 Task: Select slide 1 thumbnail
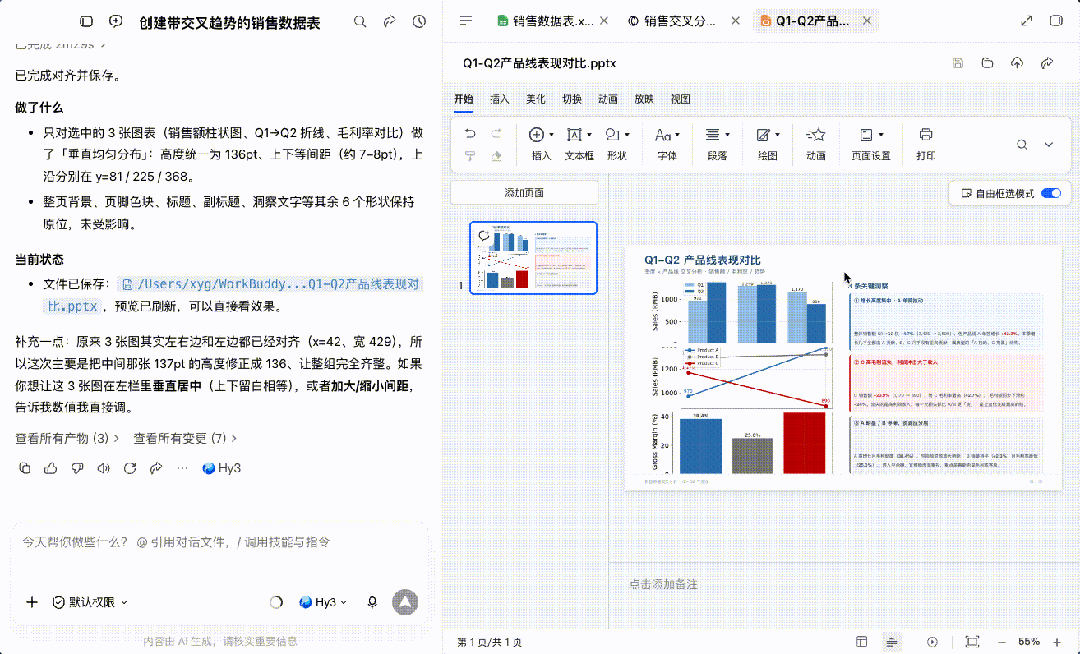[x=533, y=257]
